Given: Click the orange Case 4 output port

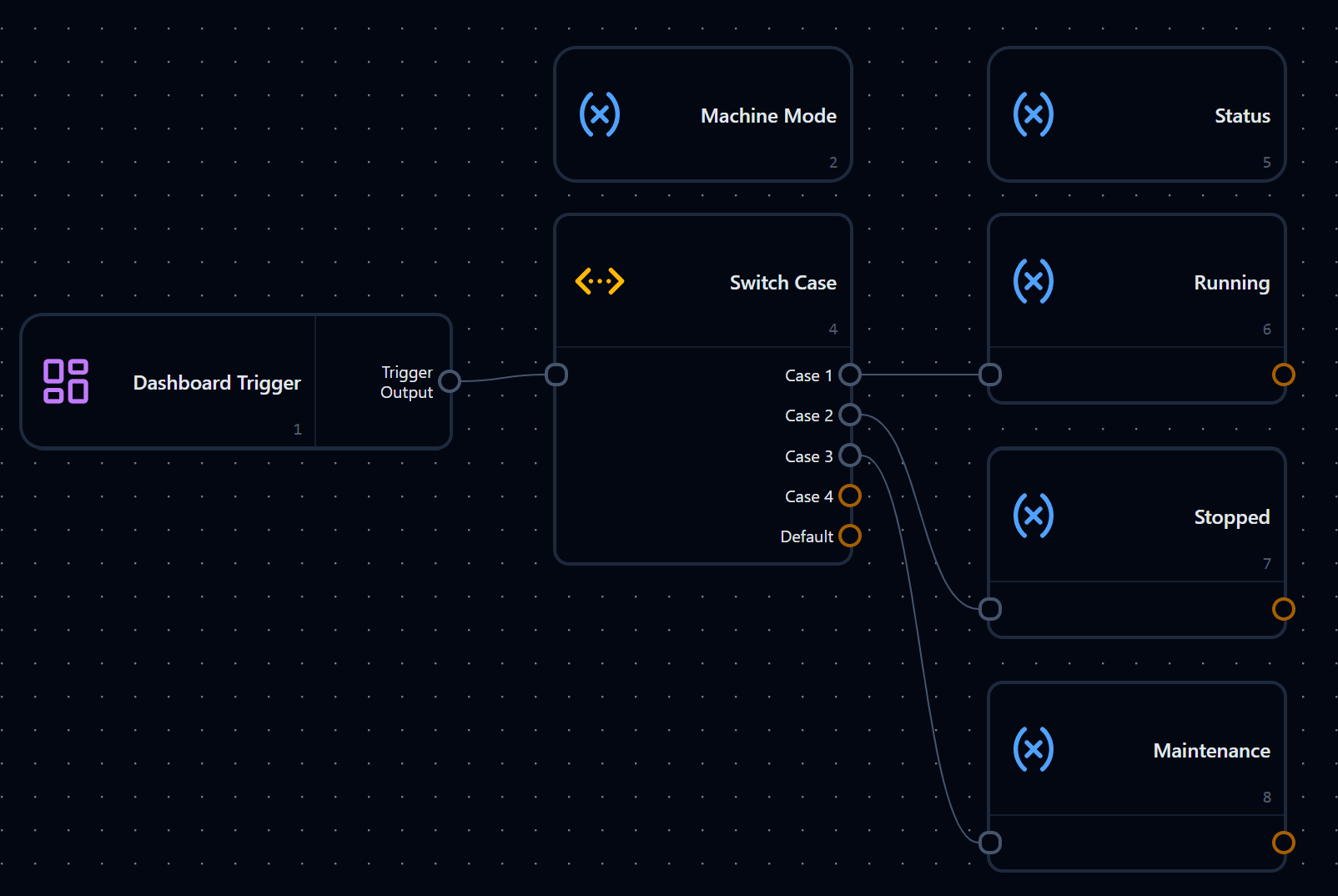Looking at the screenshot, I should [x=850, y=496].
